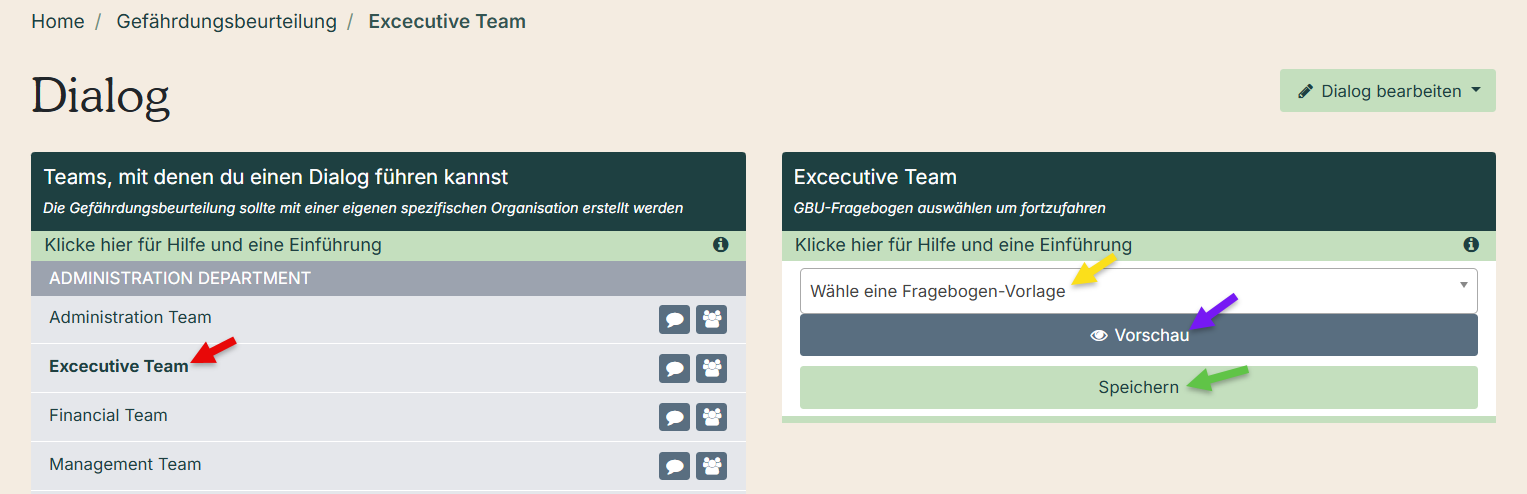The height and width of the screenshot is (494, 1527).
Task: Click people icon beside Executive Team
Action: point(711,369)
